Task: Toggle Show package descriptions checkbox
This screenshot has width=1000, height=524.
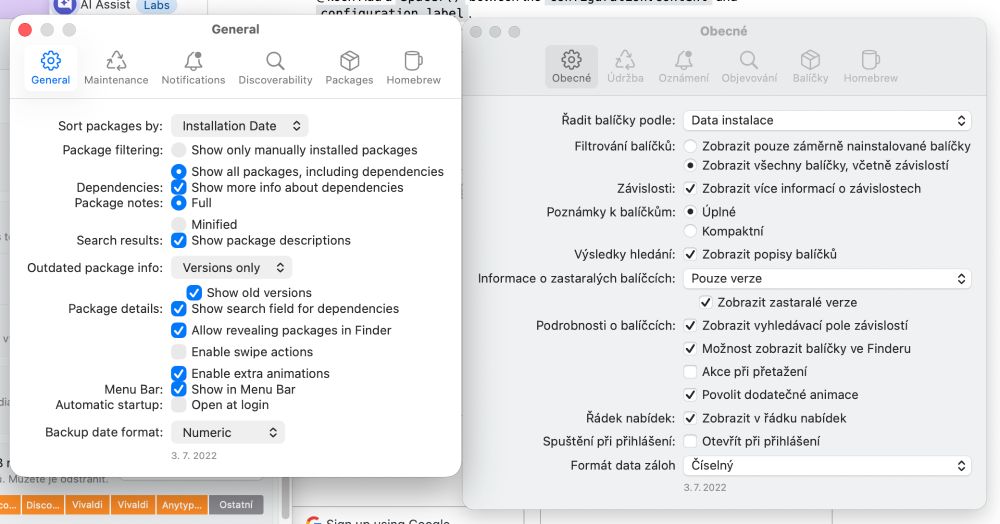Action: tap(179, 240)
